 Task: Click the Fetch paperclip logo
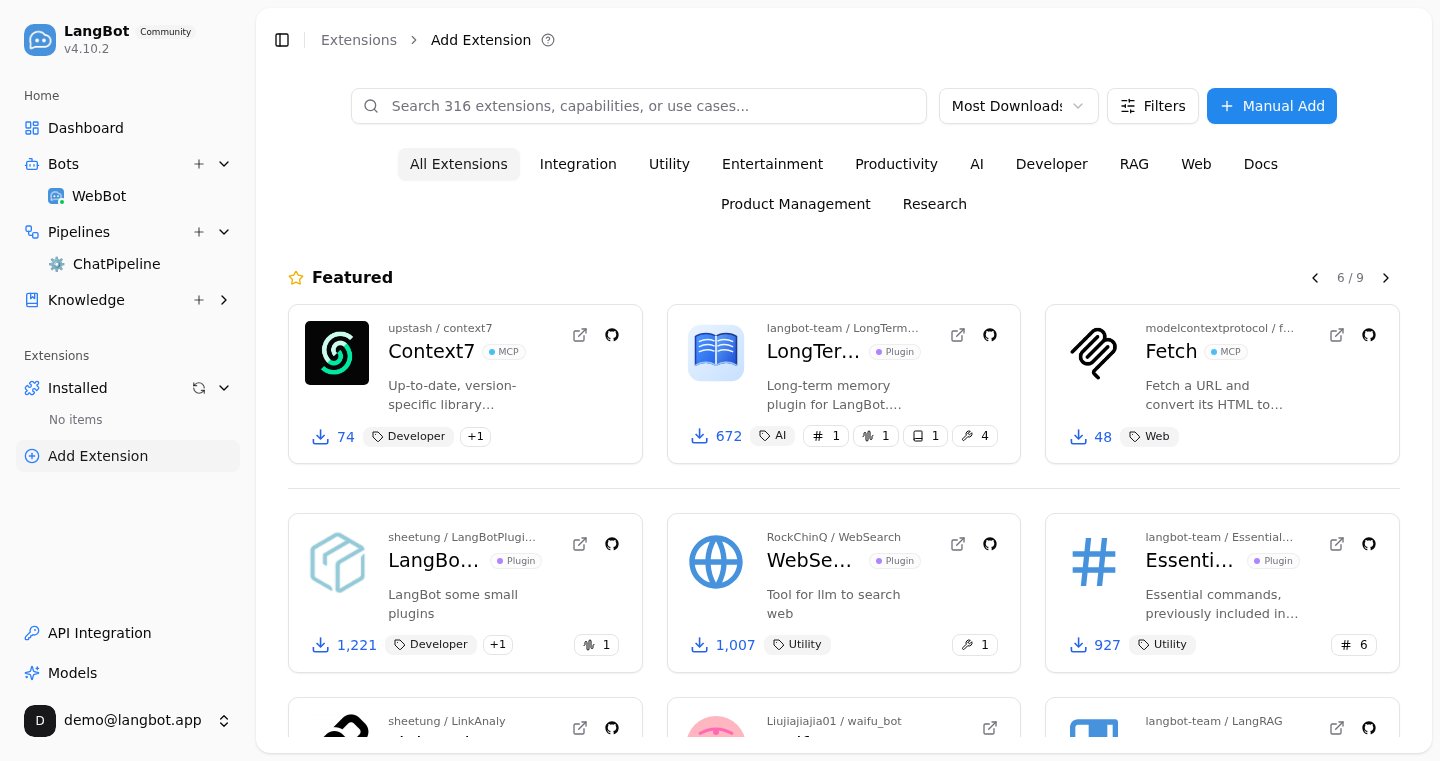point(1094,353)
